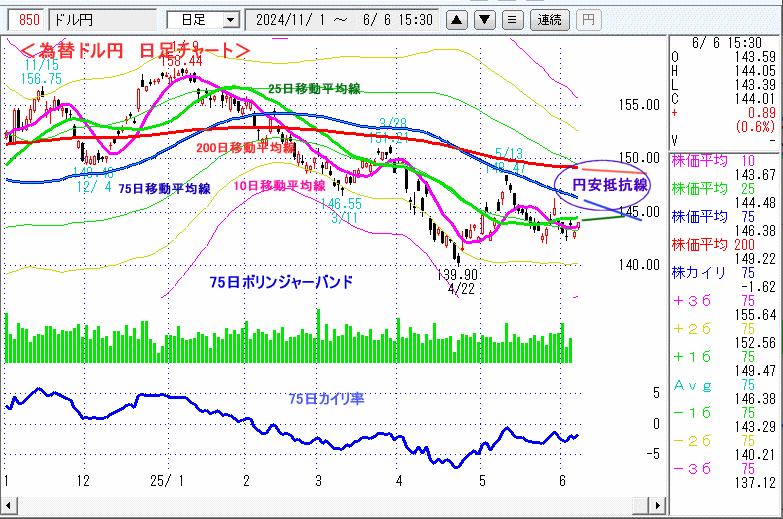The height and width of the screenshot is (519, 783).
Task: Click the open value 143.59
Action: tap(755, 57)
